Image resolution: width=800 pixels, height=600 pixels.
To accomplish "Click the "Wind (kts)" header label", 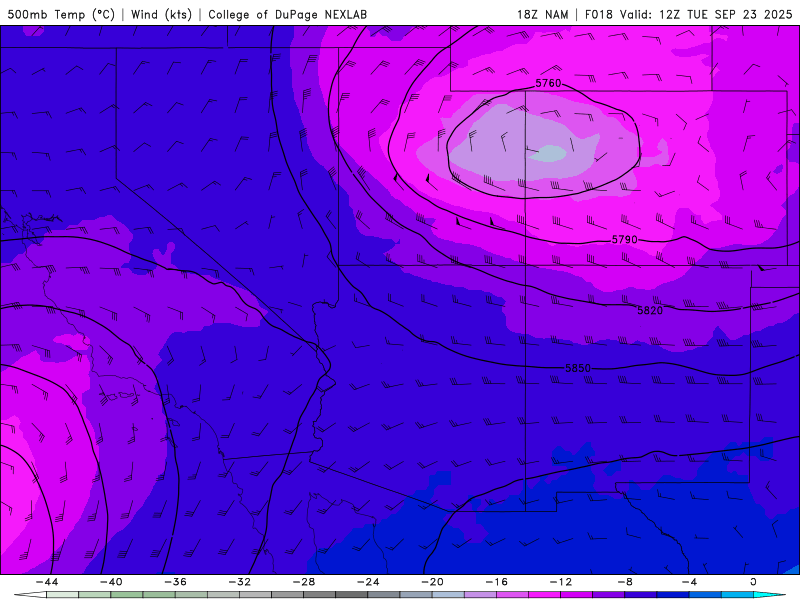I will (161, 14).
